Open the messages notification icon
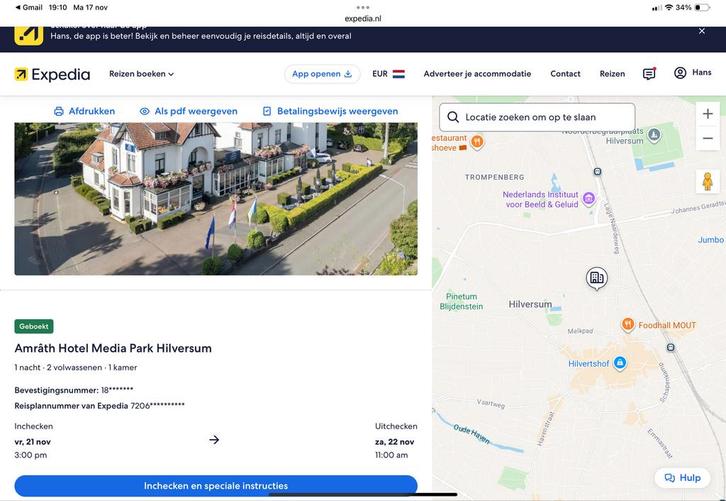Viewport: 726px width, 501px height. coord(649,74)
